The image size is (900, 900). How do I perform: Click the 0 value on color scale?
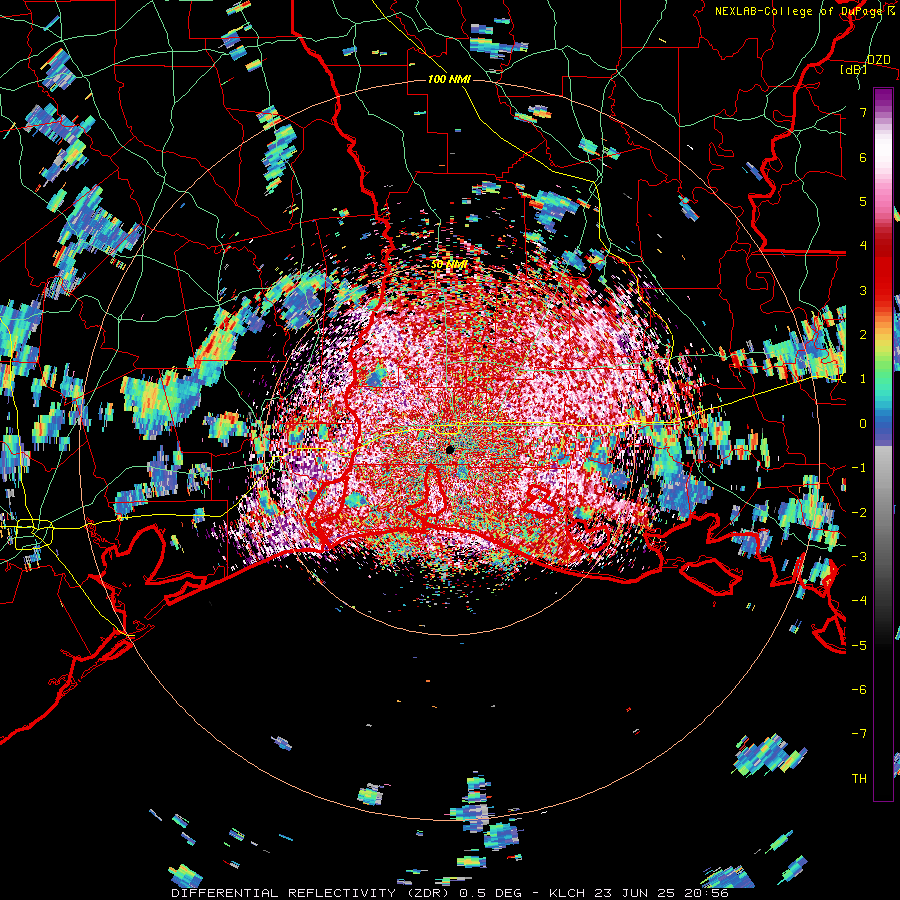pyautogui.click(x=863, y=424)
